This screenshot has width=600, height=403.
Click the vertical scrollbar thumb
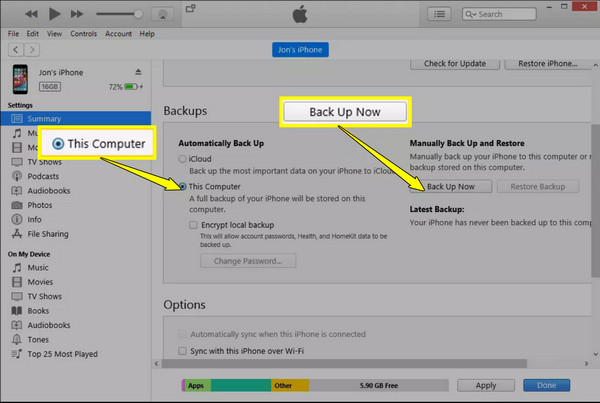pos(595,201)
